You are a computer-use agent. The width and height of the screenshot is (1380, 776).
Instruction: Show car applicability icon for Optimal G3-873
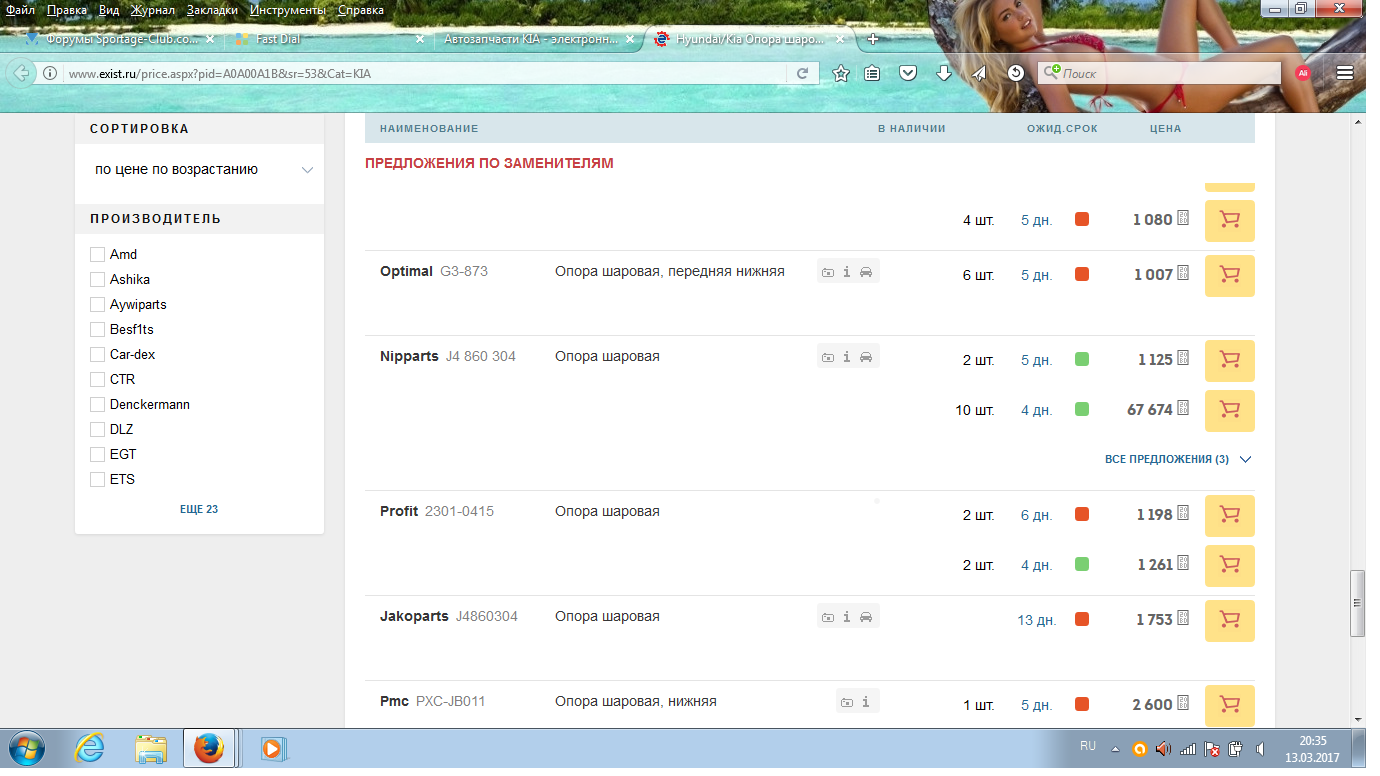(866, 272)
